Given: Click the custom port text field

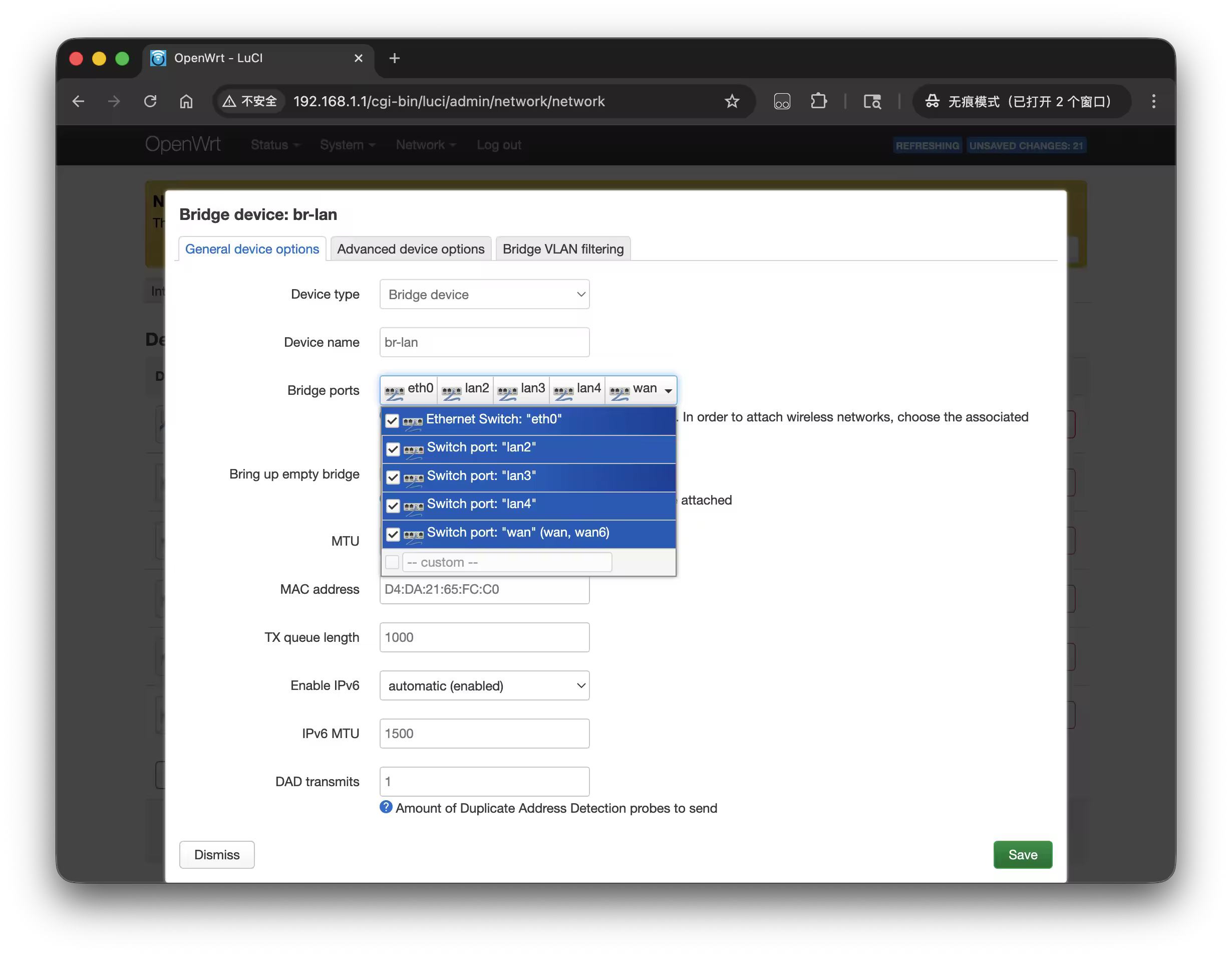Looking at the screenshot, I should [506, 562].
